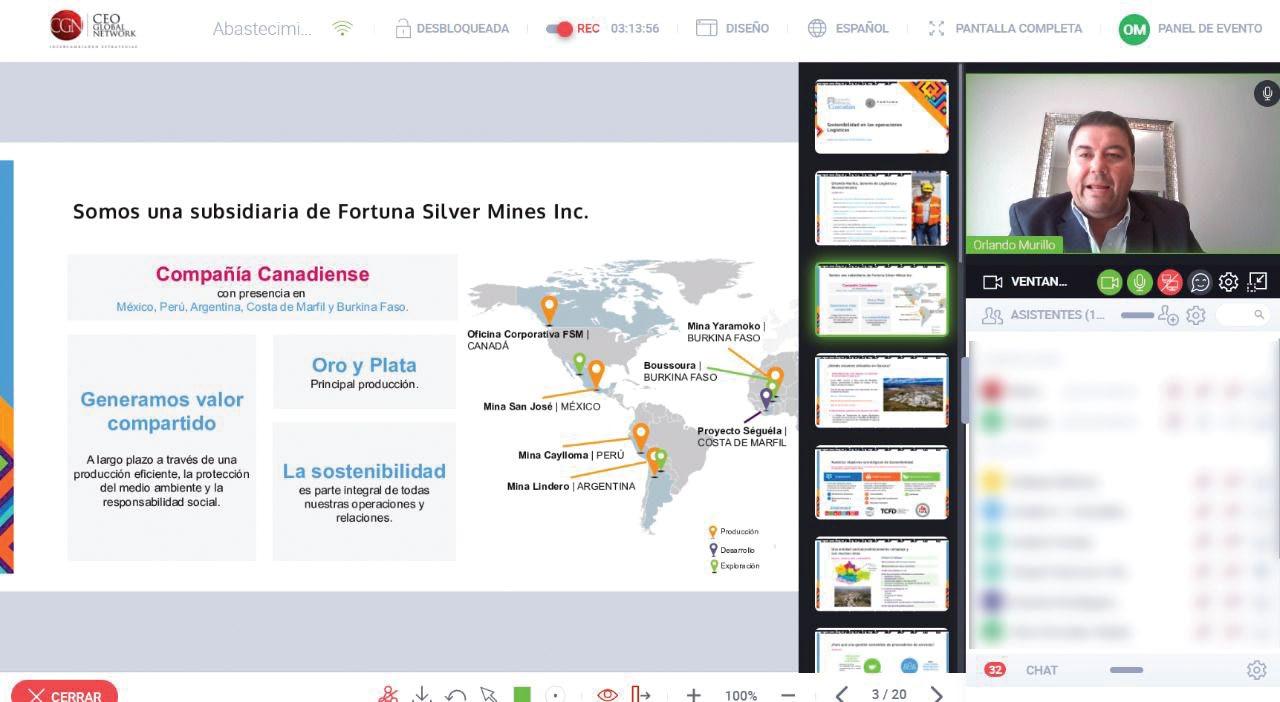Click the Mina San José map pin
The width and height of the screenshot is (1280, 702).
tap(596, 374)
